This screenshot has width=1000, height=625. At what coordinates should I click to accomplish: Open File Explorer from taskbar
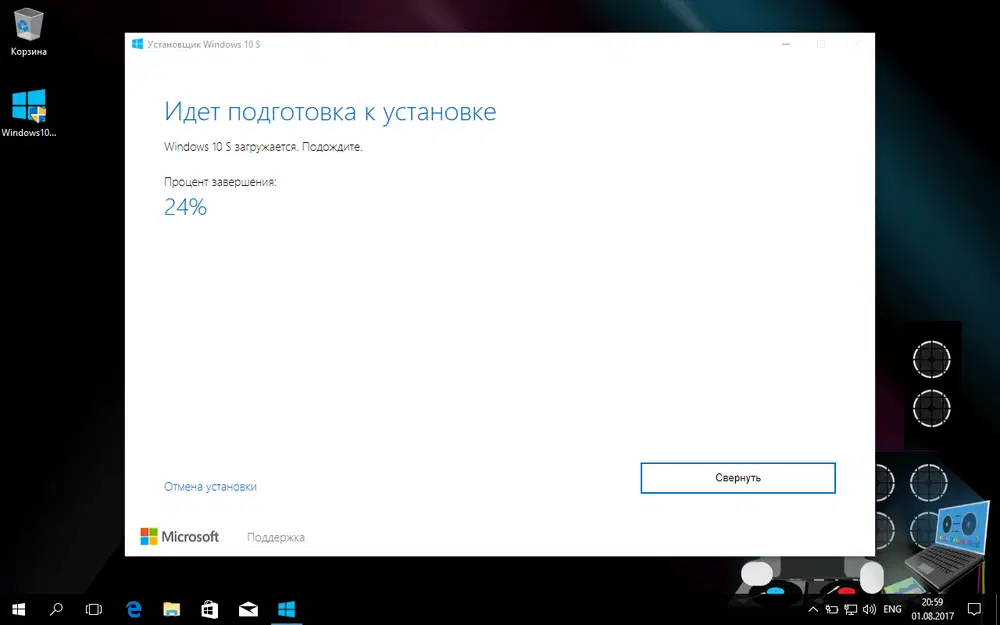pos(172,609)
